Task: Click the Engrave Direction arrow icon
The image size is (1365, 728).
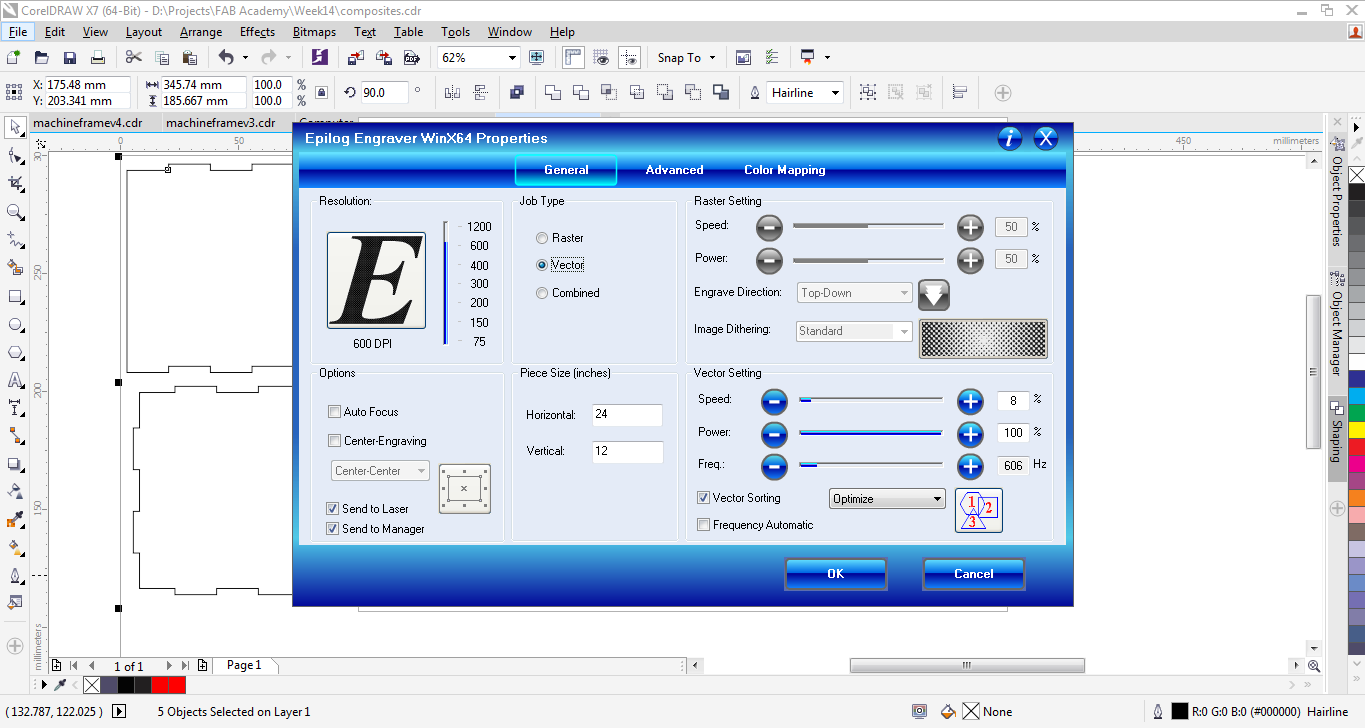Action: [x=933, y=295]
